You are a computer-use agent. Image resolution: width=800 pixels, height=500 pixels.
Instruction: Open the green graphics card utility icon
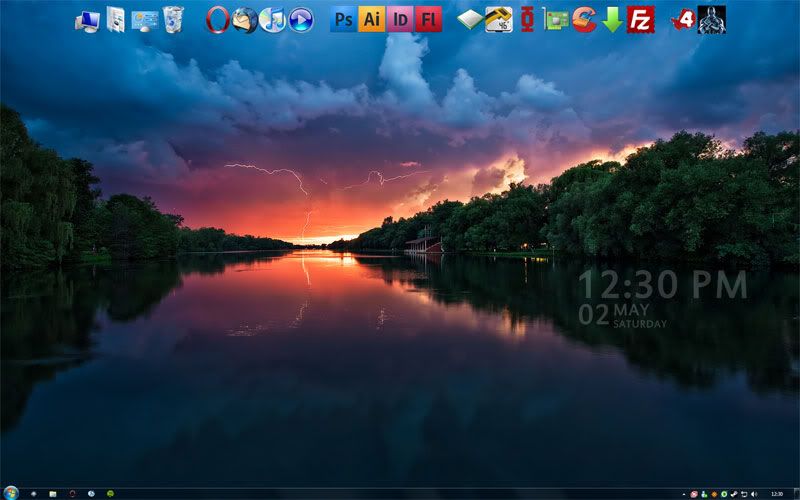click(x=555, y=20)
